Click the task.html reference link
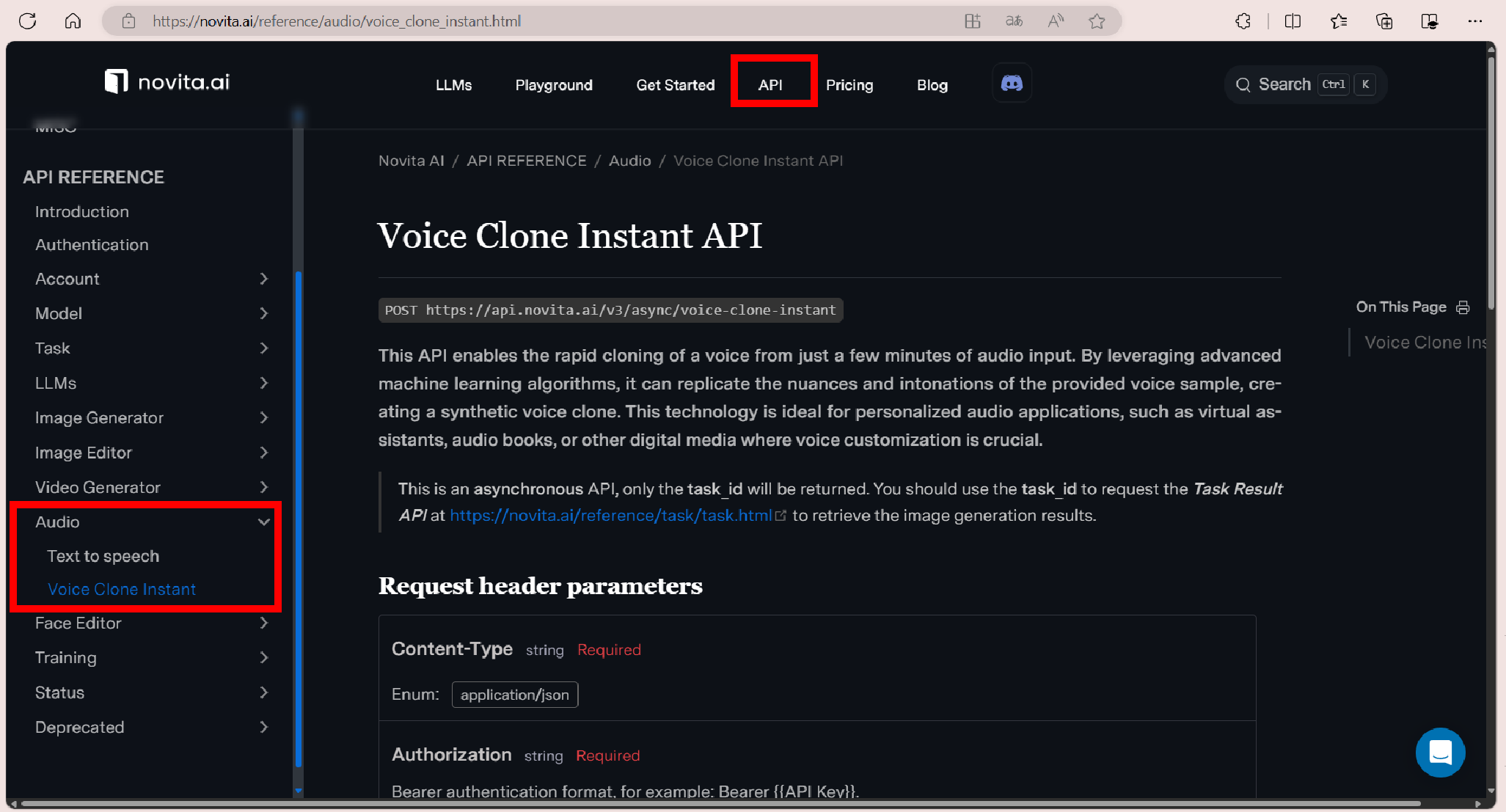 (610, 516)
